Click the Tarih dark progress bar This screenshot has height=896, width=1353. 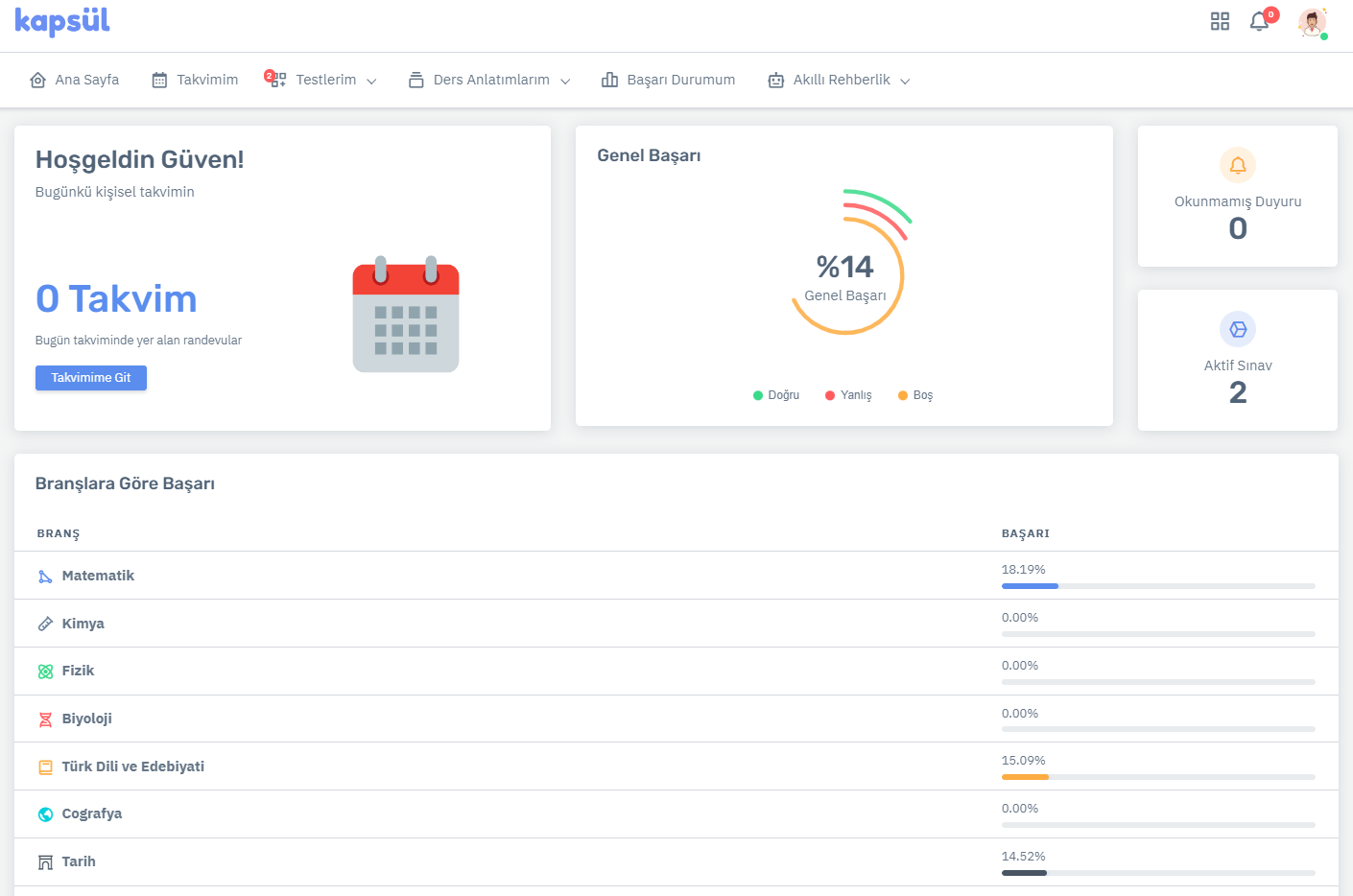click(1024, 872)
